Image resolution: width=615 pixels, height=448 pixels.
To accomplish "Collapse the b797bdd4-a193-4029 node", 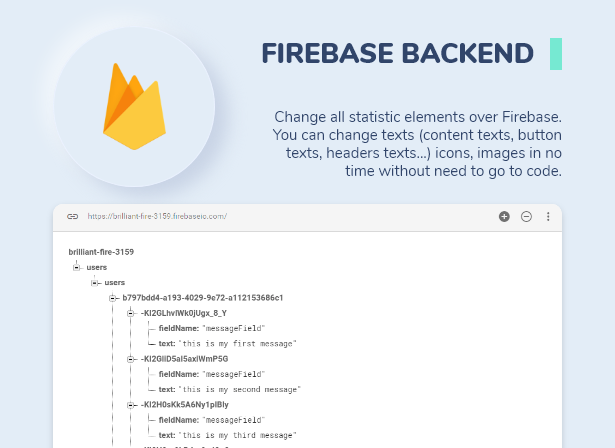I will click(113, 298).
